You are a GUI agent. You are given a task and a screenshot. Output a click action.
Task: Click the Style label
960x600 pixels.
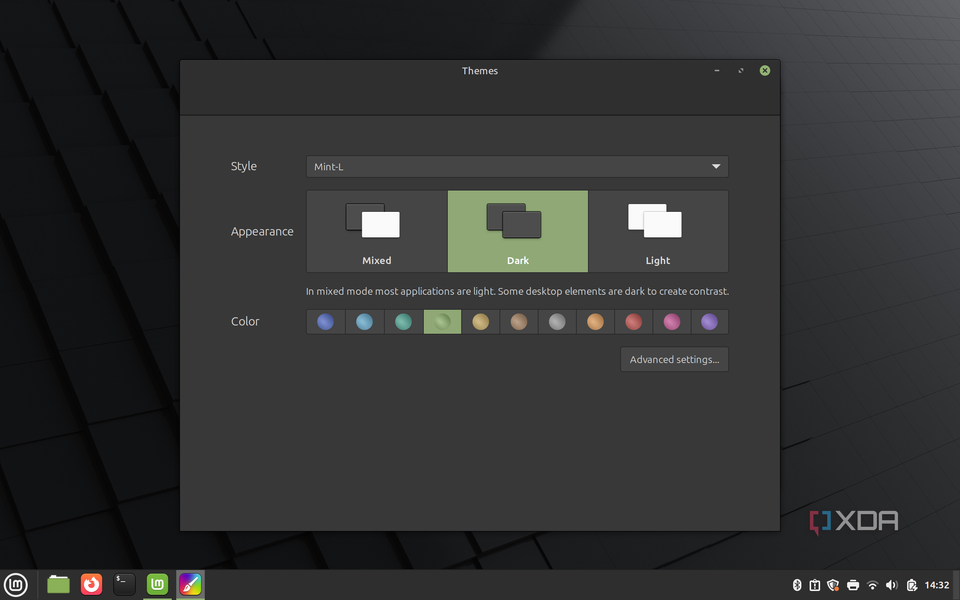point(244,166)
